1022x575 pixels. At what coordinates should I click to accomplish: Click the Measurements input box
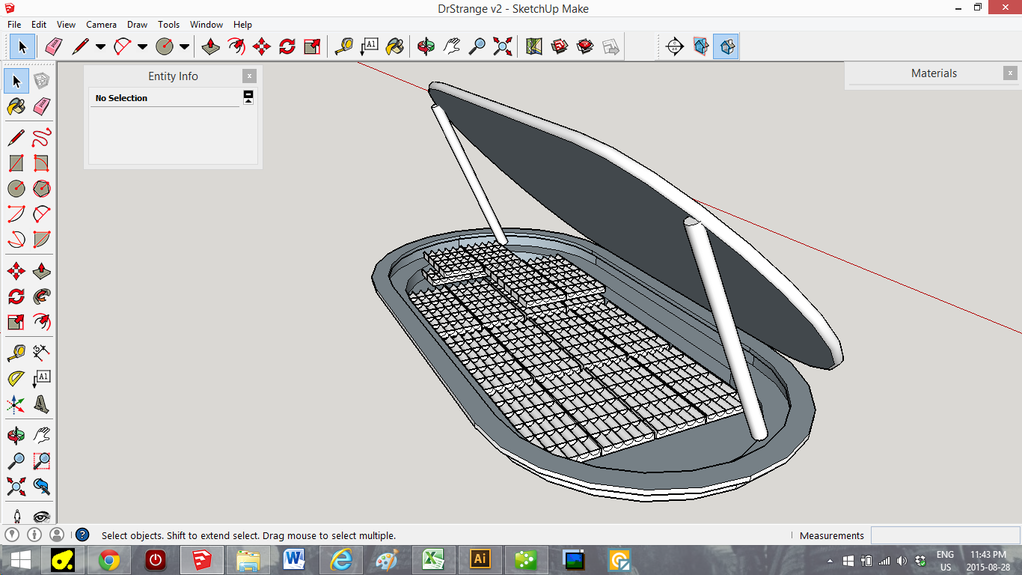point(944,535)
